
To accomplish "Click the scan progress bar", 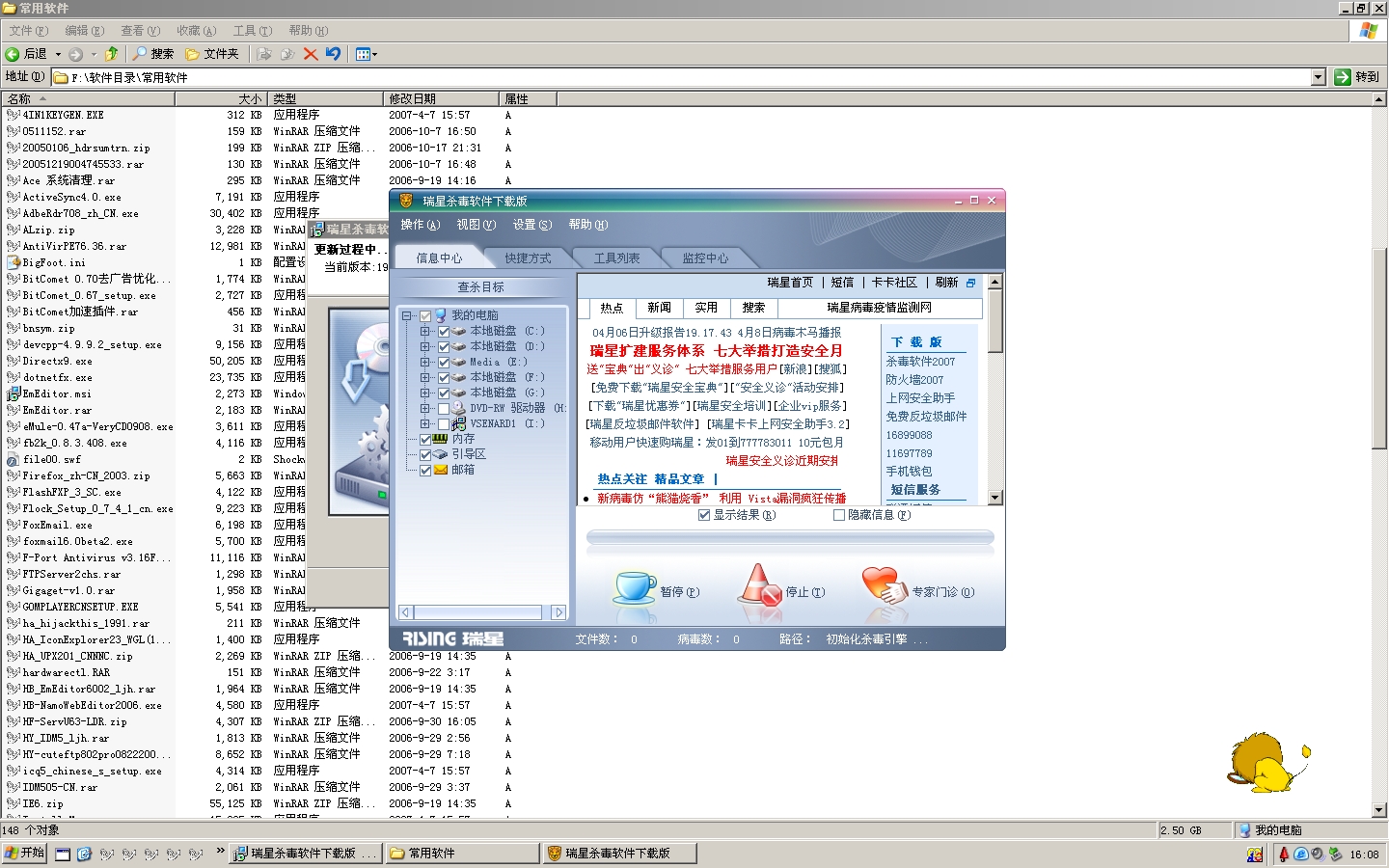I will 790,538.
